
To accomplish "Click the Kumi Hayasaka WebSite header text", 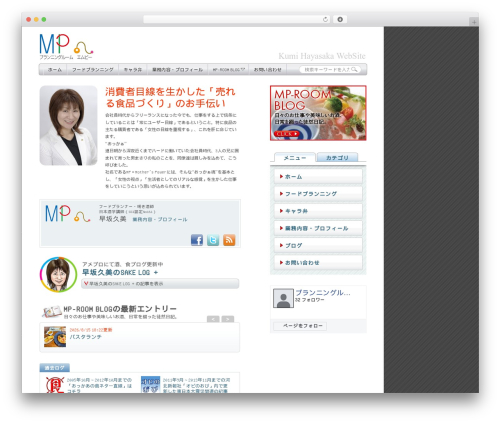I will tap(322, 56).
